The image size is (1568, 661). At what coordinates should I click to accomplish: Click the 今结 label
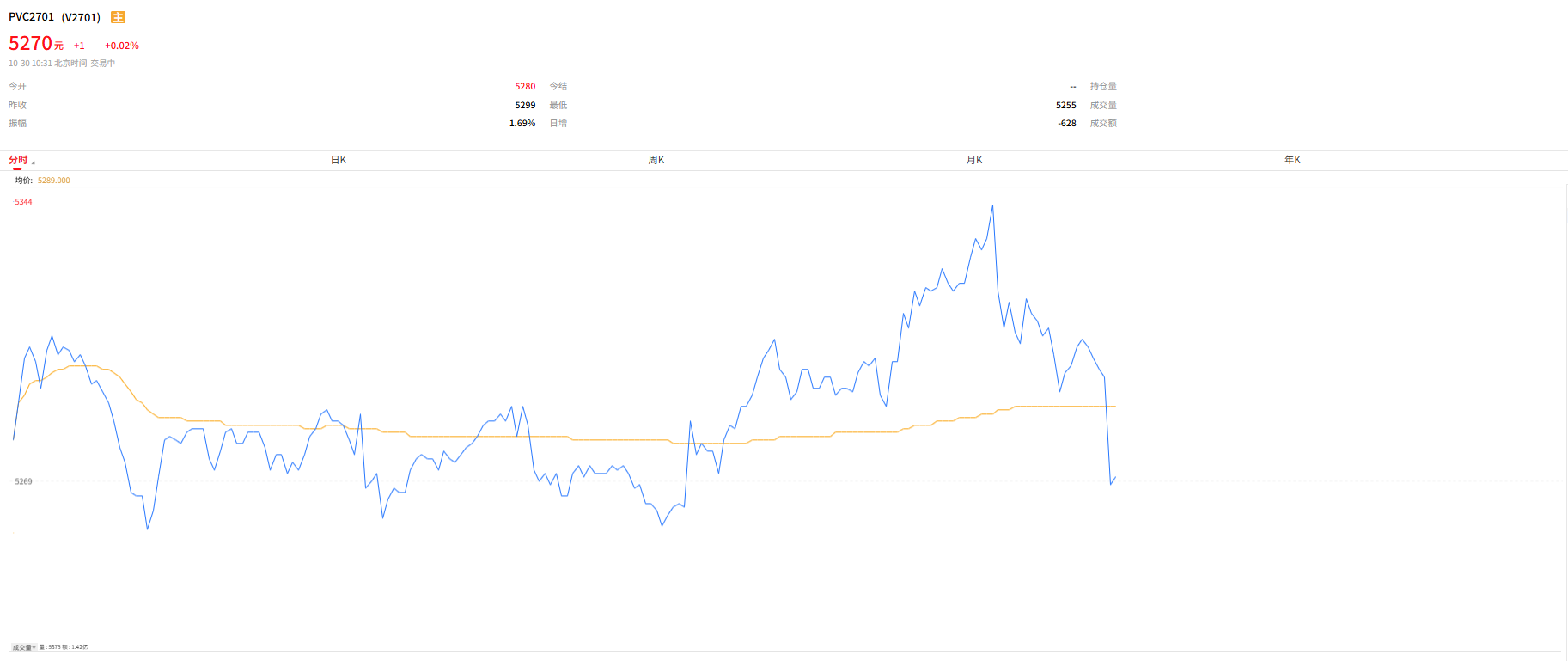[x=558, y=86]
